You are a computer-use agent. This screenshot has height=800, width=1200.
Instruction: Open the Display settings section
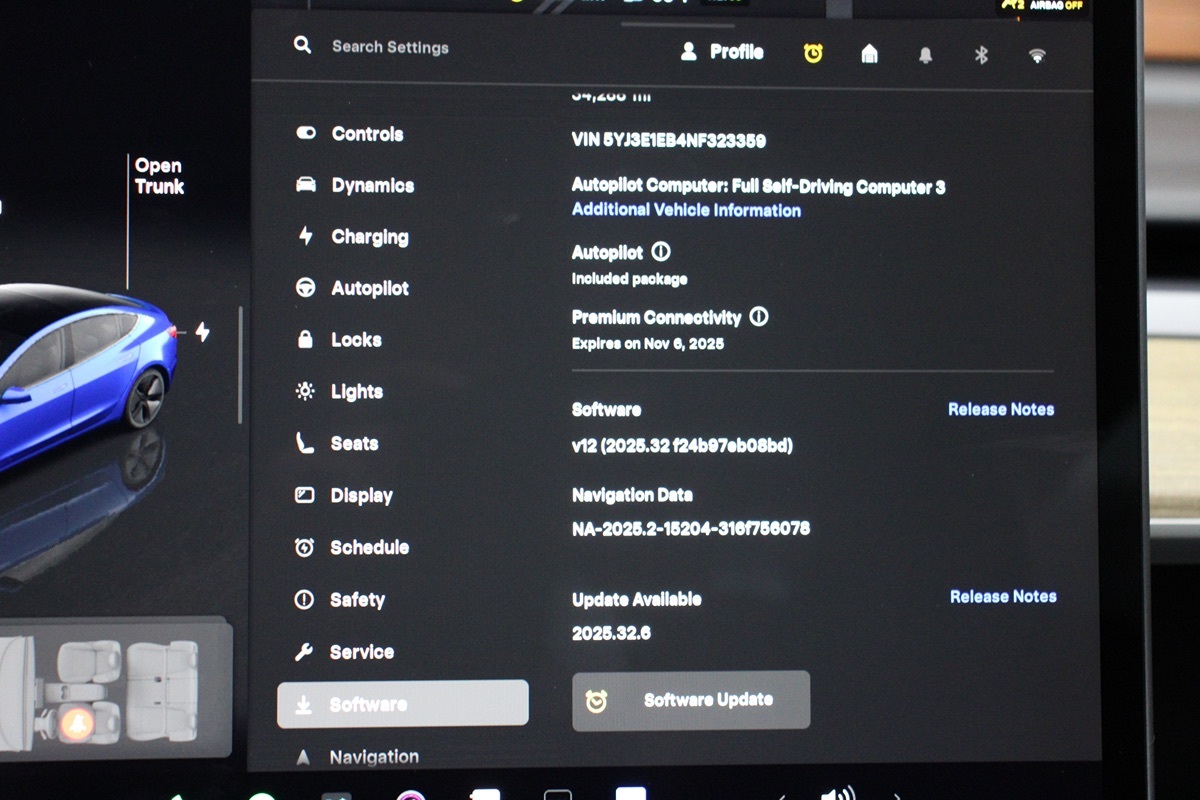pyautogui.click(x=360, y=496)
